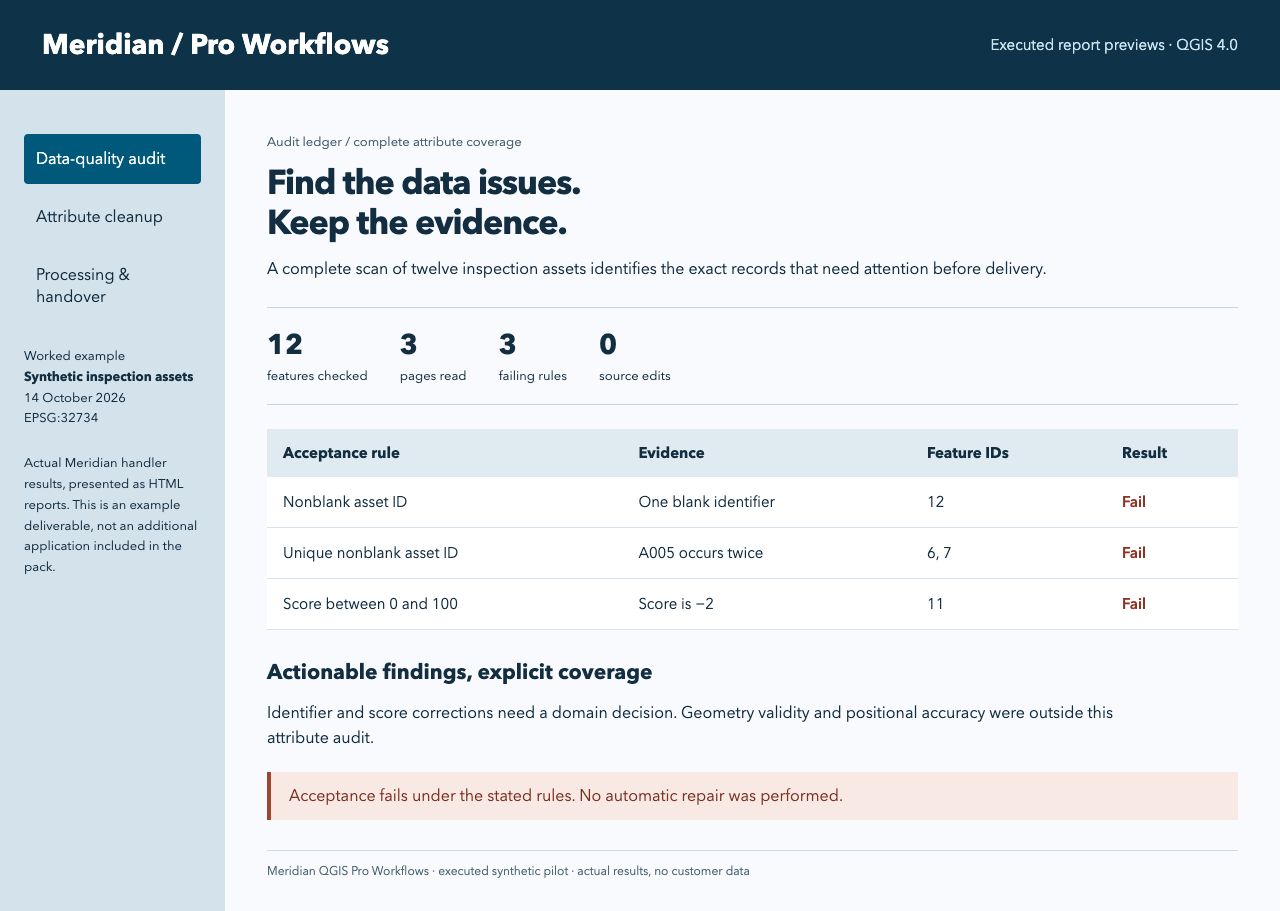The image size is (1280, 911).
Task: Click the 'Result' column header
Action: pyautogui.click(x=1144, y=453)
